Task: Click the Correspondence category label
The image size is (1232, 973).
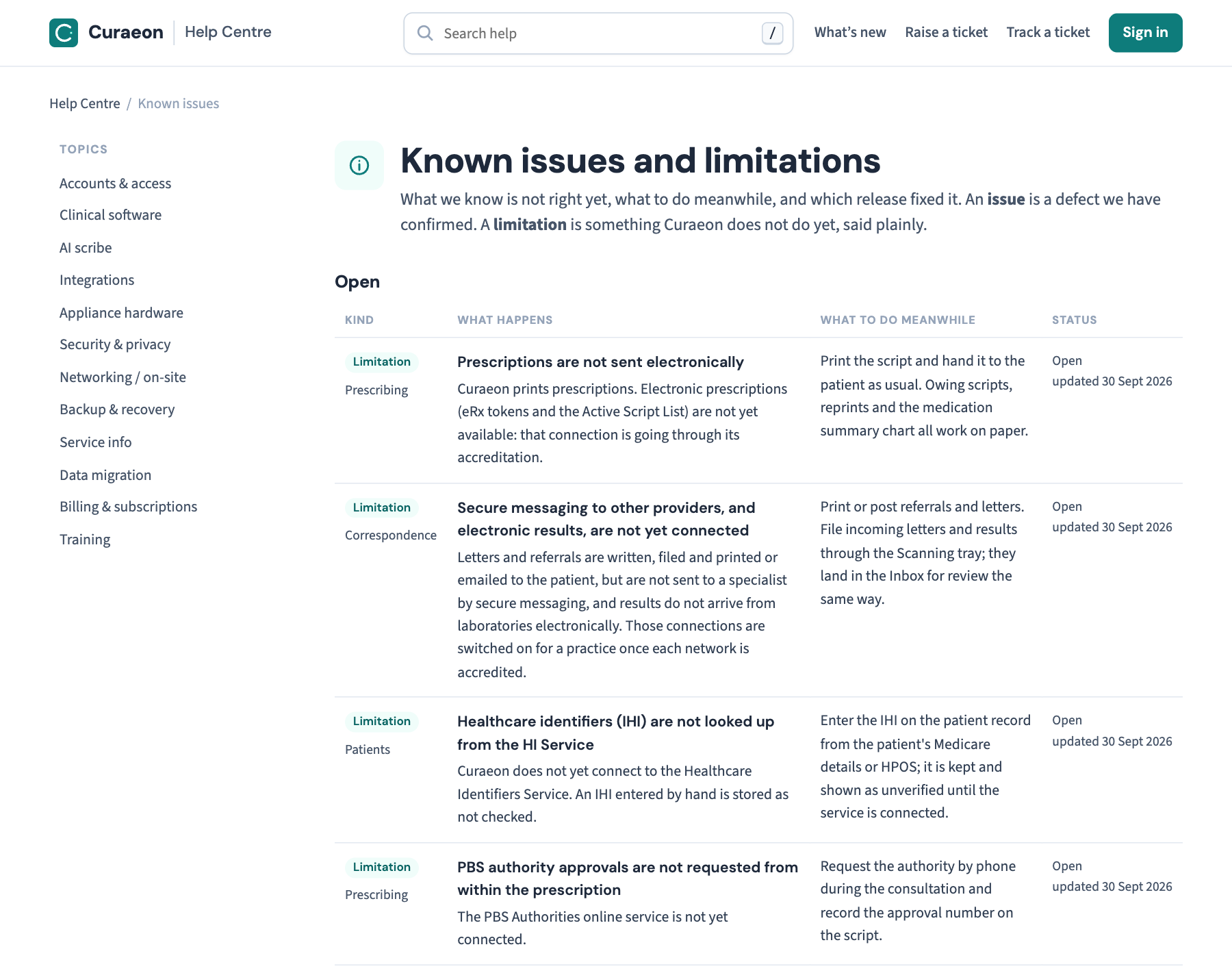Action: point(391,535)
